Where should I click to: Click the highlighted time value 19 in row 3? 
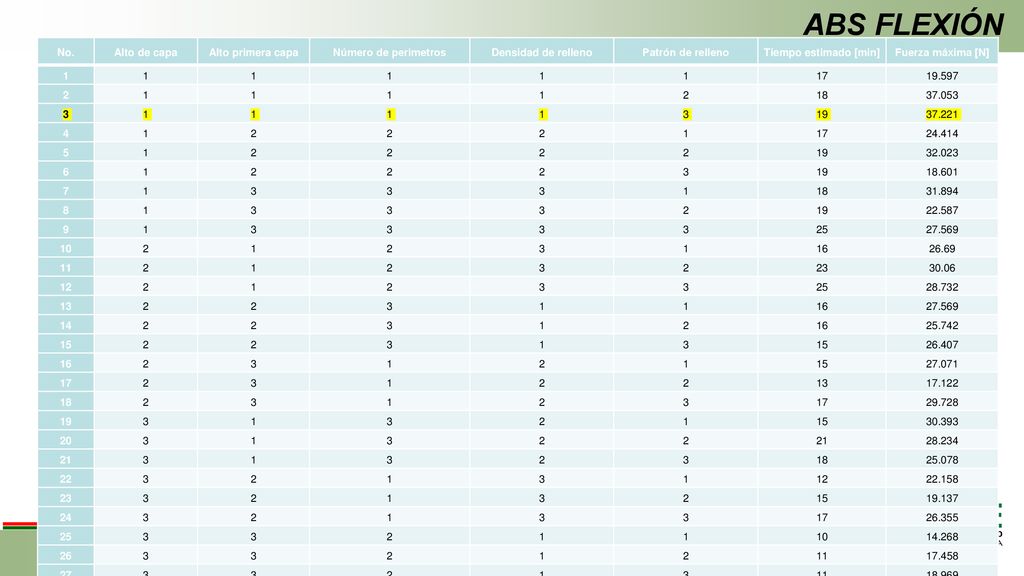click(822, 114)
